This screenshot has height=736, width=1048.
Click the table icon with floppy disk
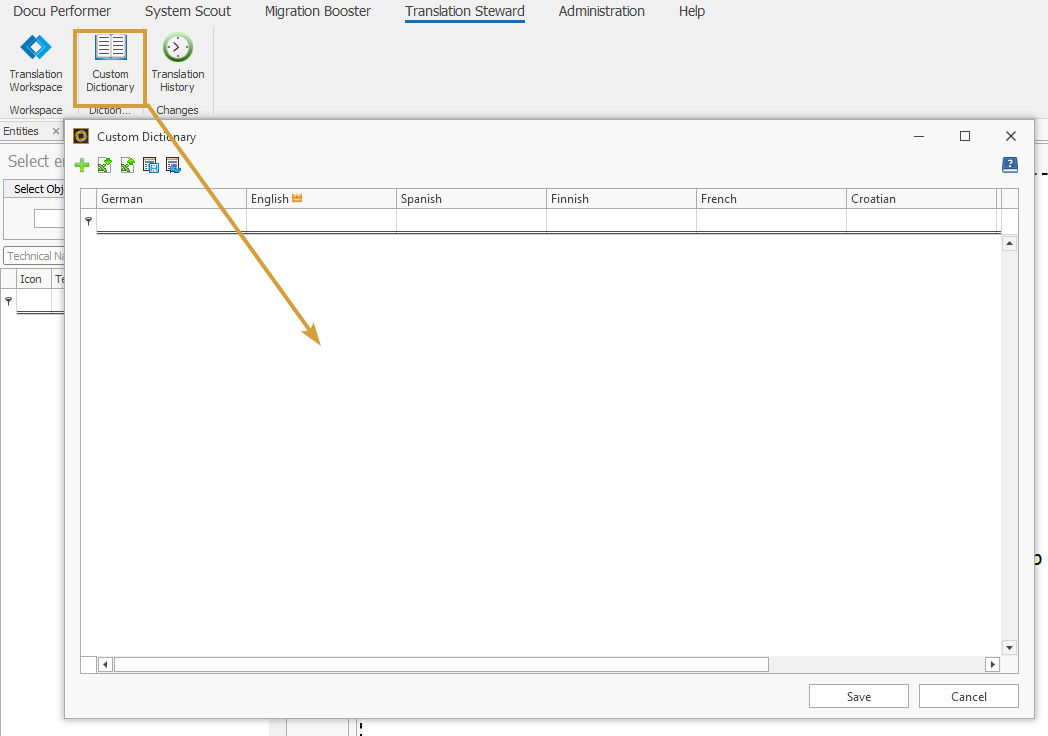150,165
